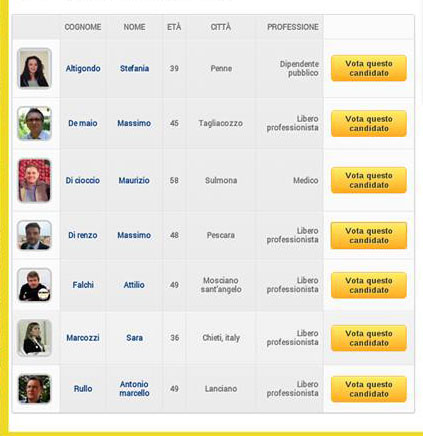Vote for candidate Altigondo Stefania
Viewport: 423px width, 436px height.
(x=369, y=68)
